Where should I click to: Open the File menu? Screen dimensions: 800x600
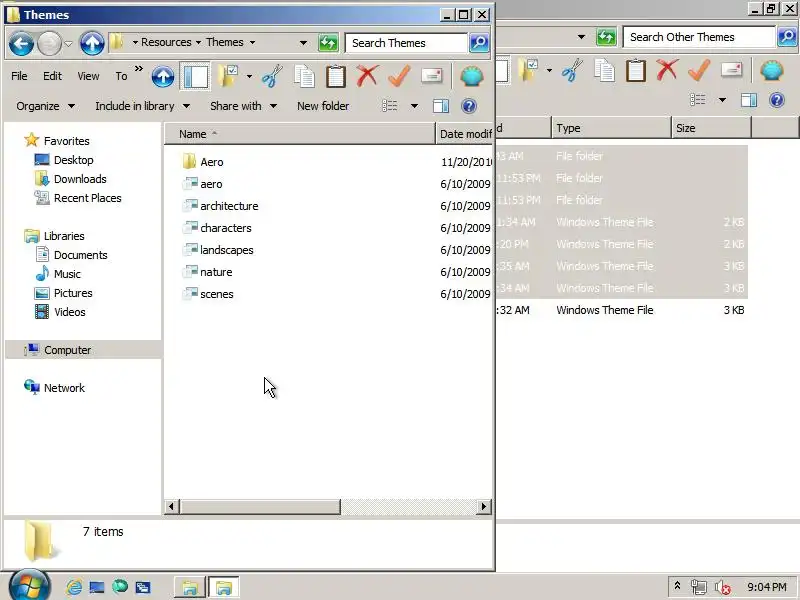[19, 76]
